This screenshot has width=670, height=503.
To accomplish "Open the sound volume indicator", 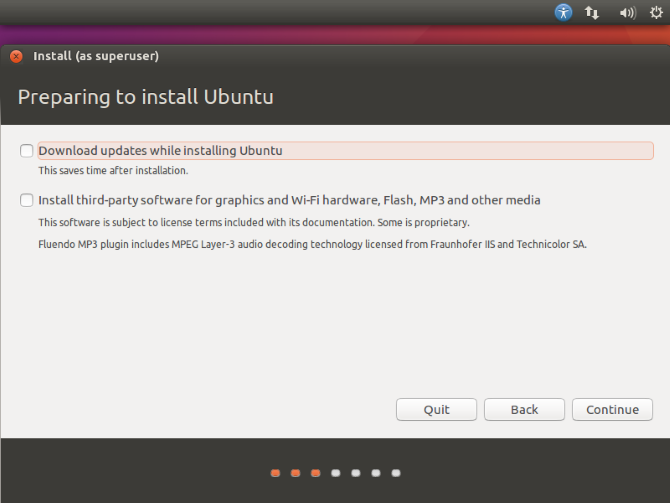I will click(627, 13).
